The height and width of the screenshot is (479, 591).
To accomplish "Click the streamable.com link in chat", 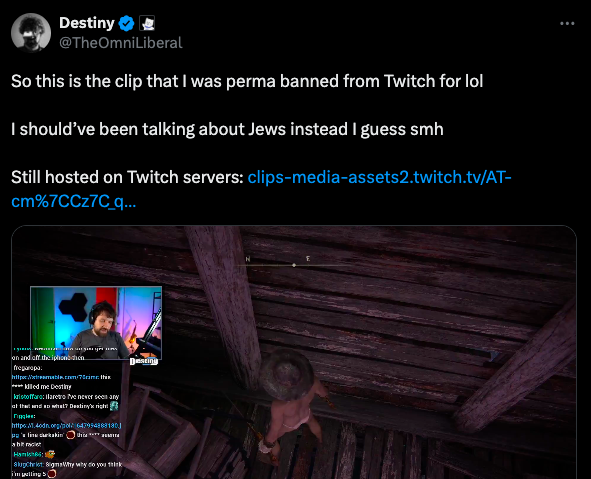I will pos(55,377).
